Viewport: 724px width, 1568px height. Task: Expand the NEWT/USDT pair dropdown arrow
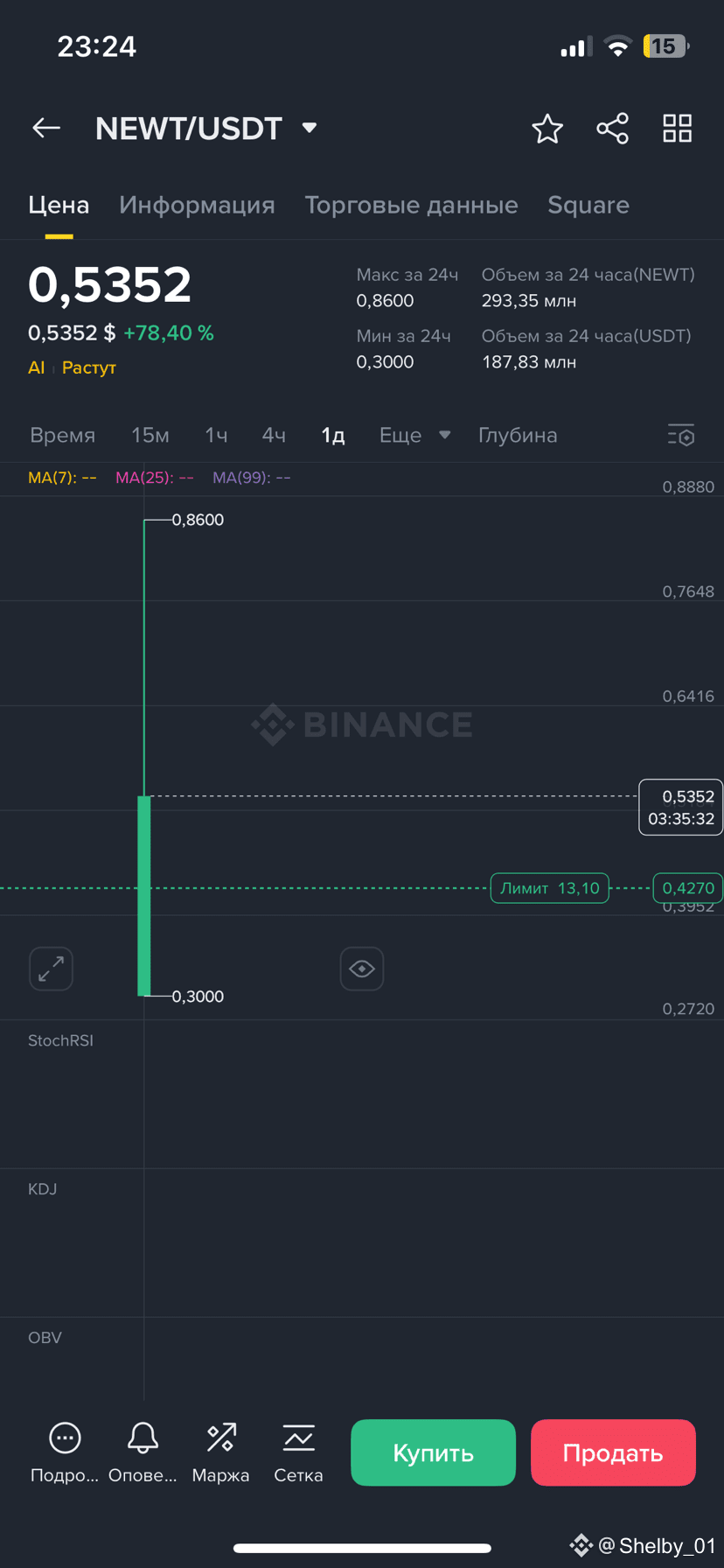[309, 128]
